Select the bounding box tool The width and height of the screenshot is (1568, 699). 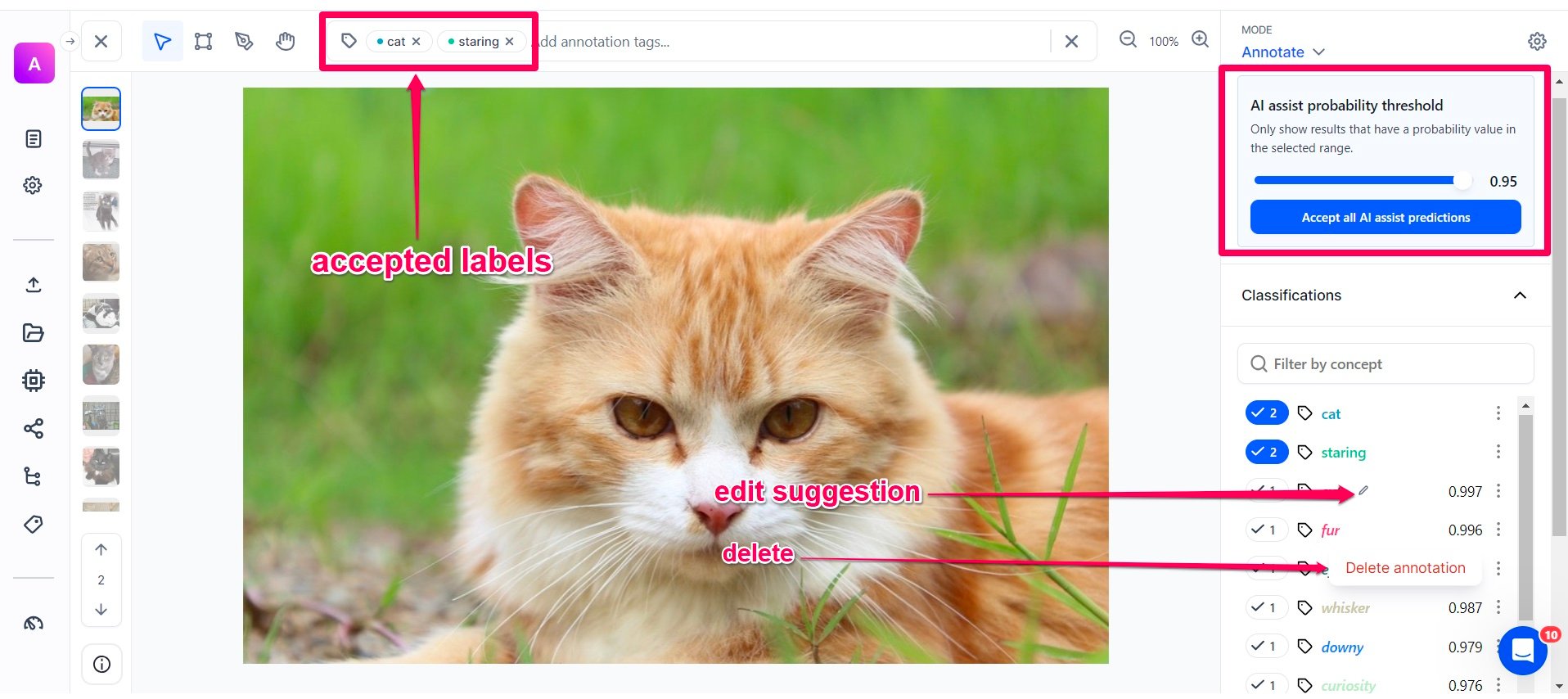pyautogui.click(x=203, y=42)
